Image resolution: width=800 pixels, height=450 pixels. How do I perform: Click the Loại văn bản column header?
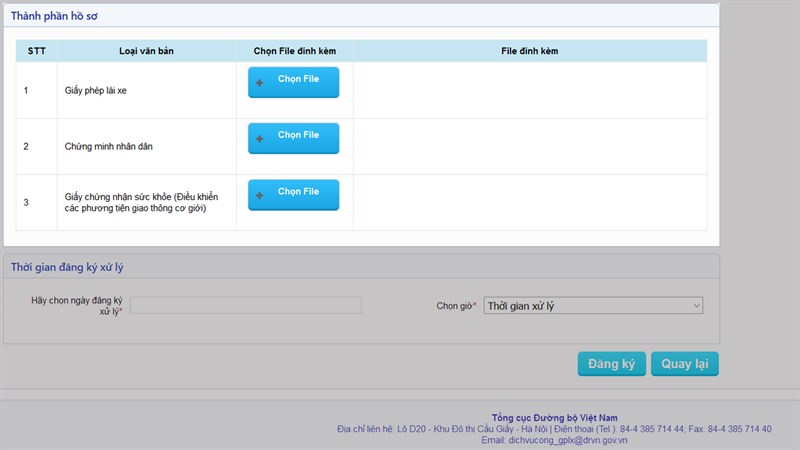[133, 50]
